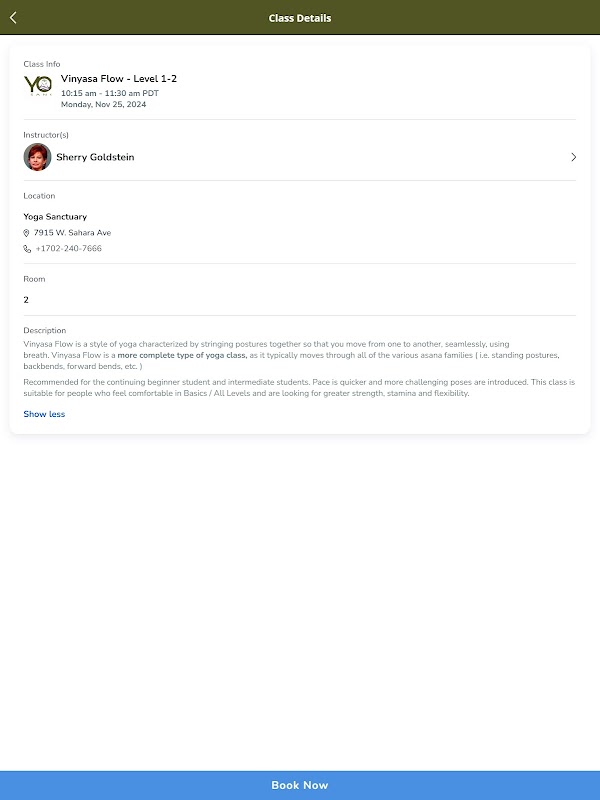
Task: Click the Class Details header title
Action: 300,18
